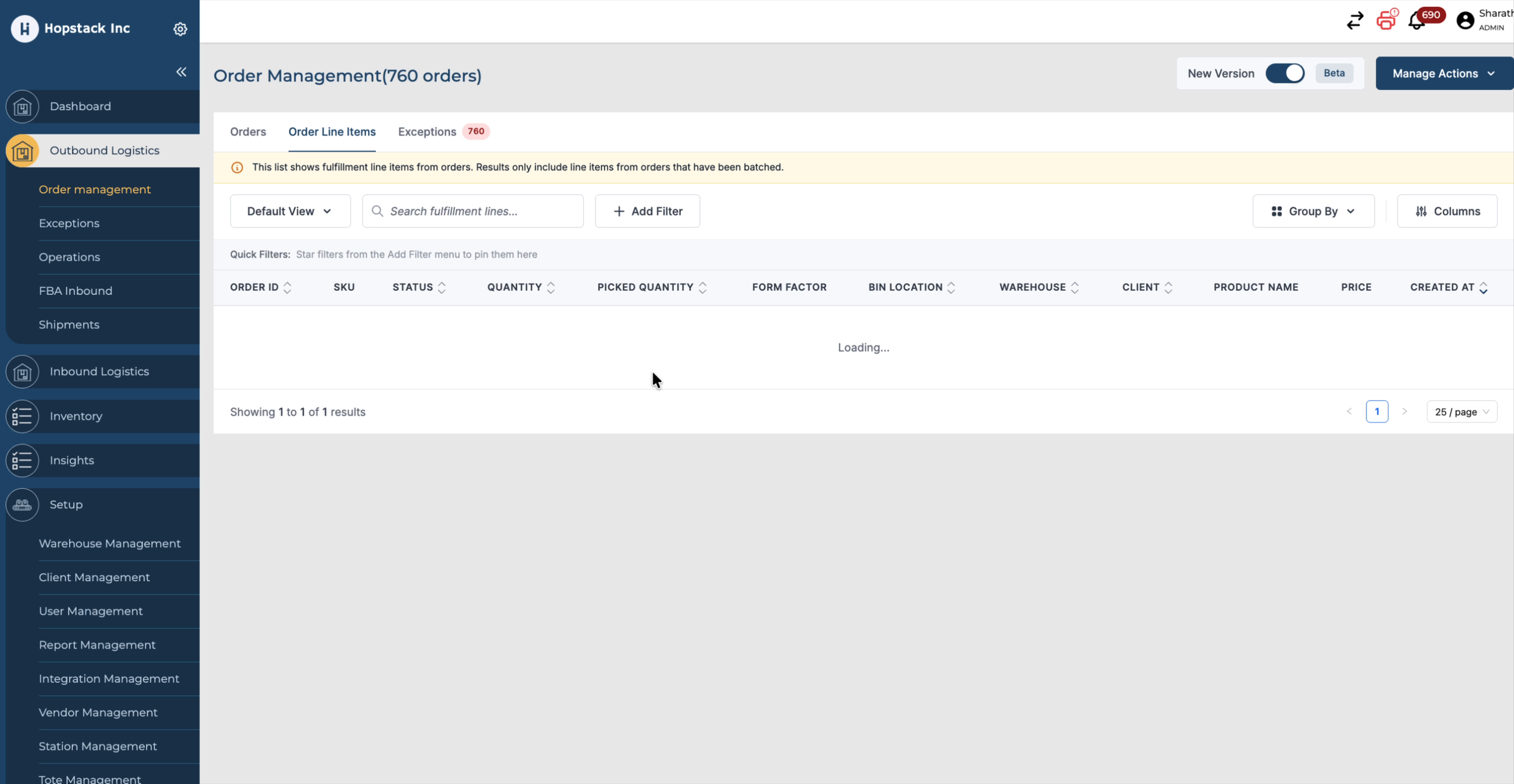The image size is (1514, 784).
Task: Click the Inbound Logistics label
Action: [x=99, y=371]
